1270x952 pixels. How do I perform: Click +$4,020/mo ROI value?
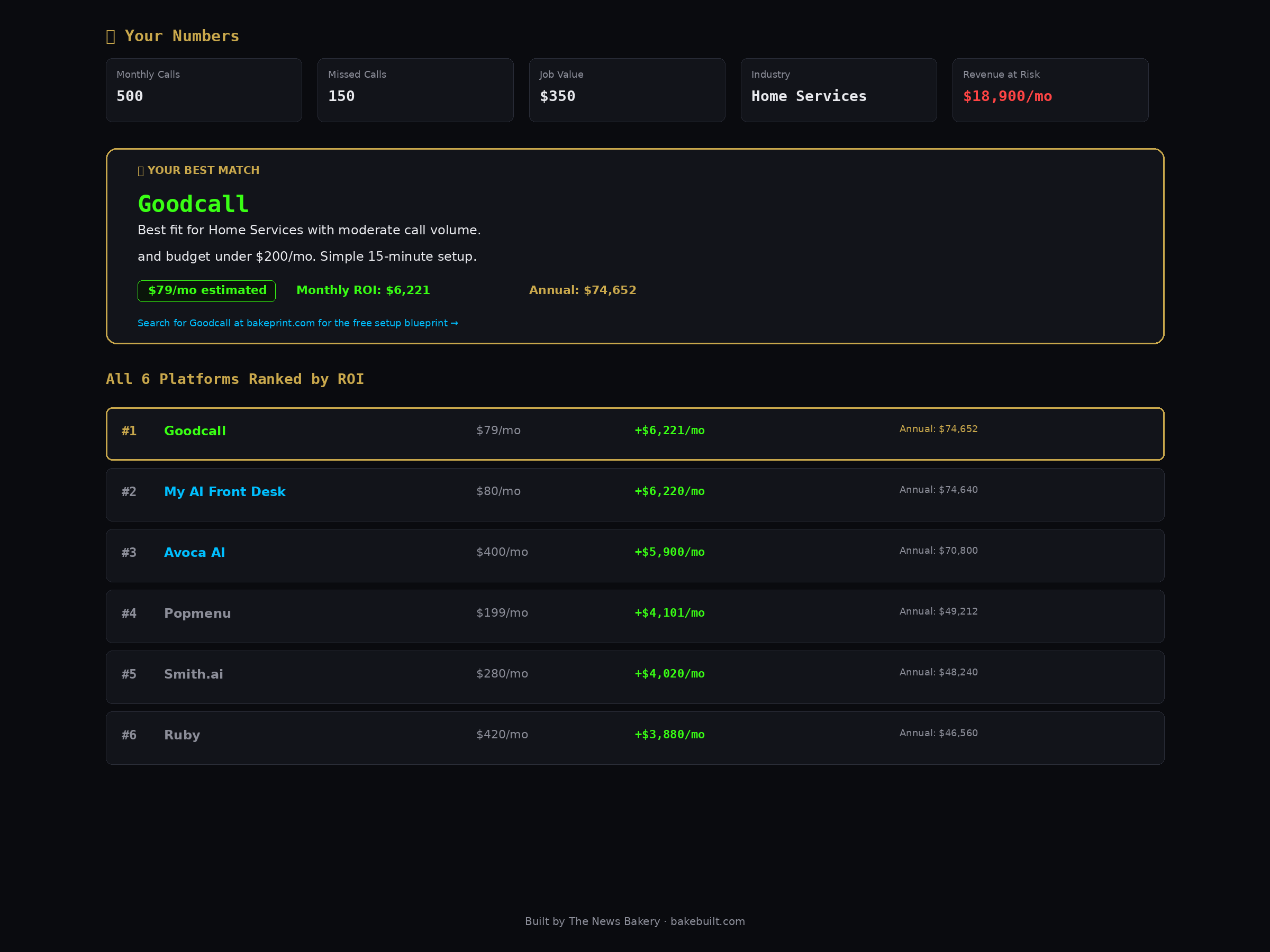pos(669,674)
